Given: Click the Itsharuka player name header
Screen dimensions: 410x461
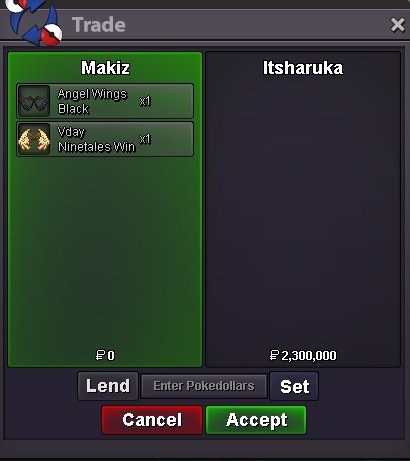Looking at the screenshot, I should point(303,68).
